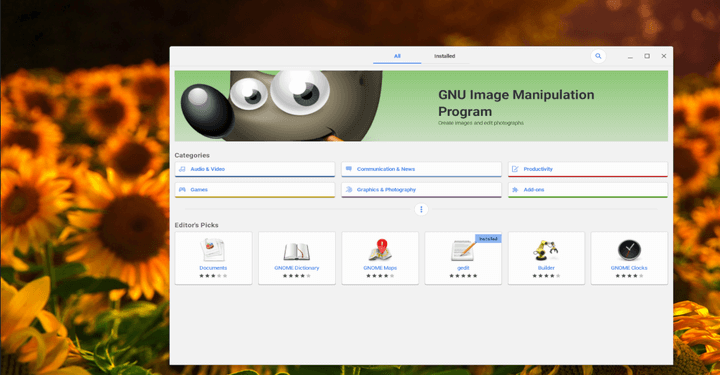Image resolution: width=720 pixels, height=375 pixels.
Task: Open the Graphics & Photography category
Action: click(x=421, y=190)
